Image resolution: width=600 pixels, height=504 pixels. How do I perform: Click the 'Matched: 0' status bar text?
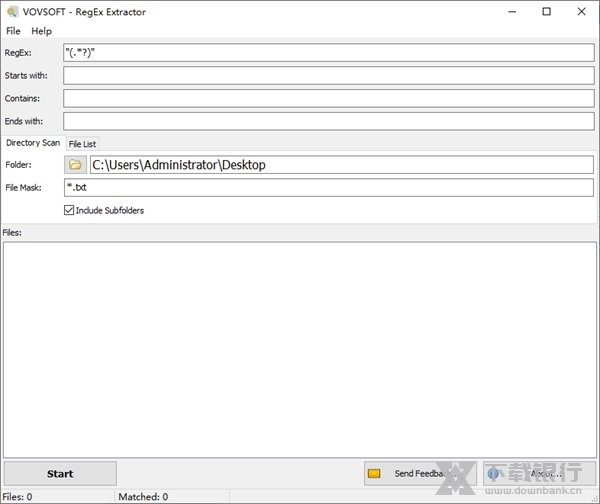143,497
